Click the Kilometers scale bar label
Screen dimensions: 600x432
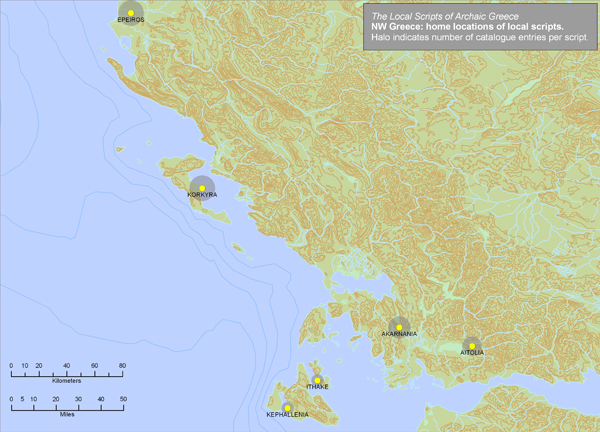point(67,381)
